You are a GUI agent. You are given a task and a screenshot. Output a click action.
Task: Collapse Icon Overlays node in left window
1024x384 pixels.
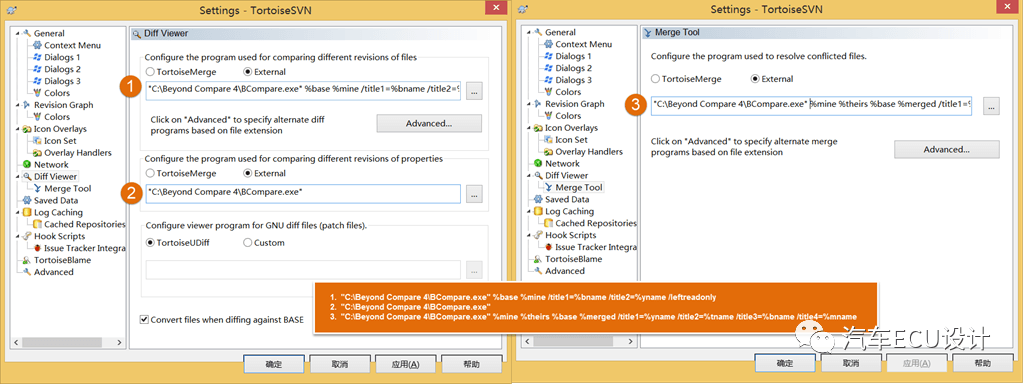coord(18,129)
